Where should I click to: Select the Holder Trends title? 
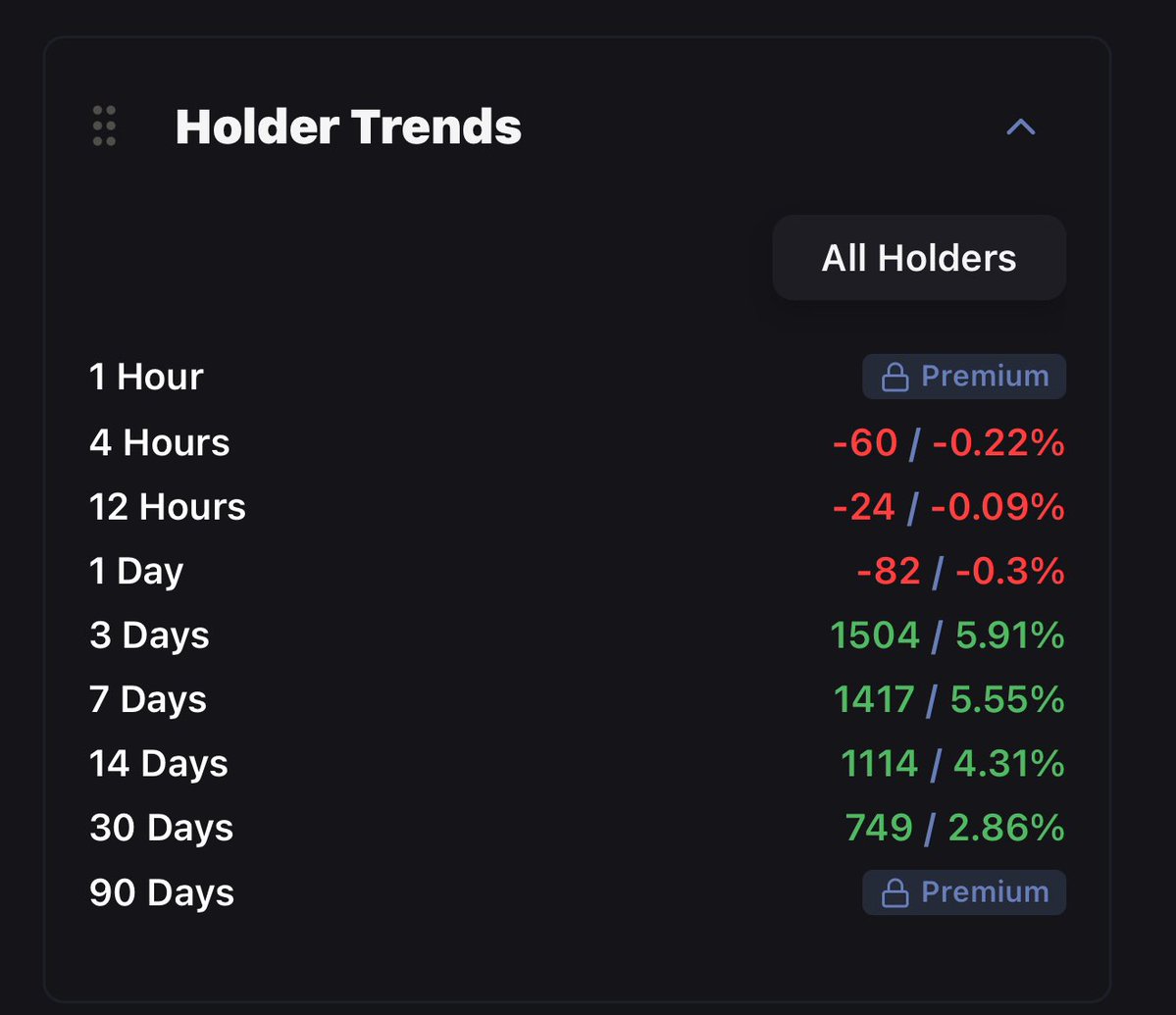tap(348, 127)
